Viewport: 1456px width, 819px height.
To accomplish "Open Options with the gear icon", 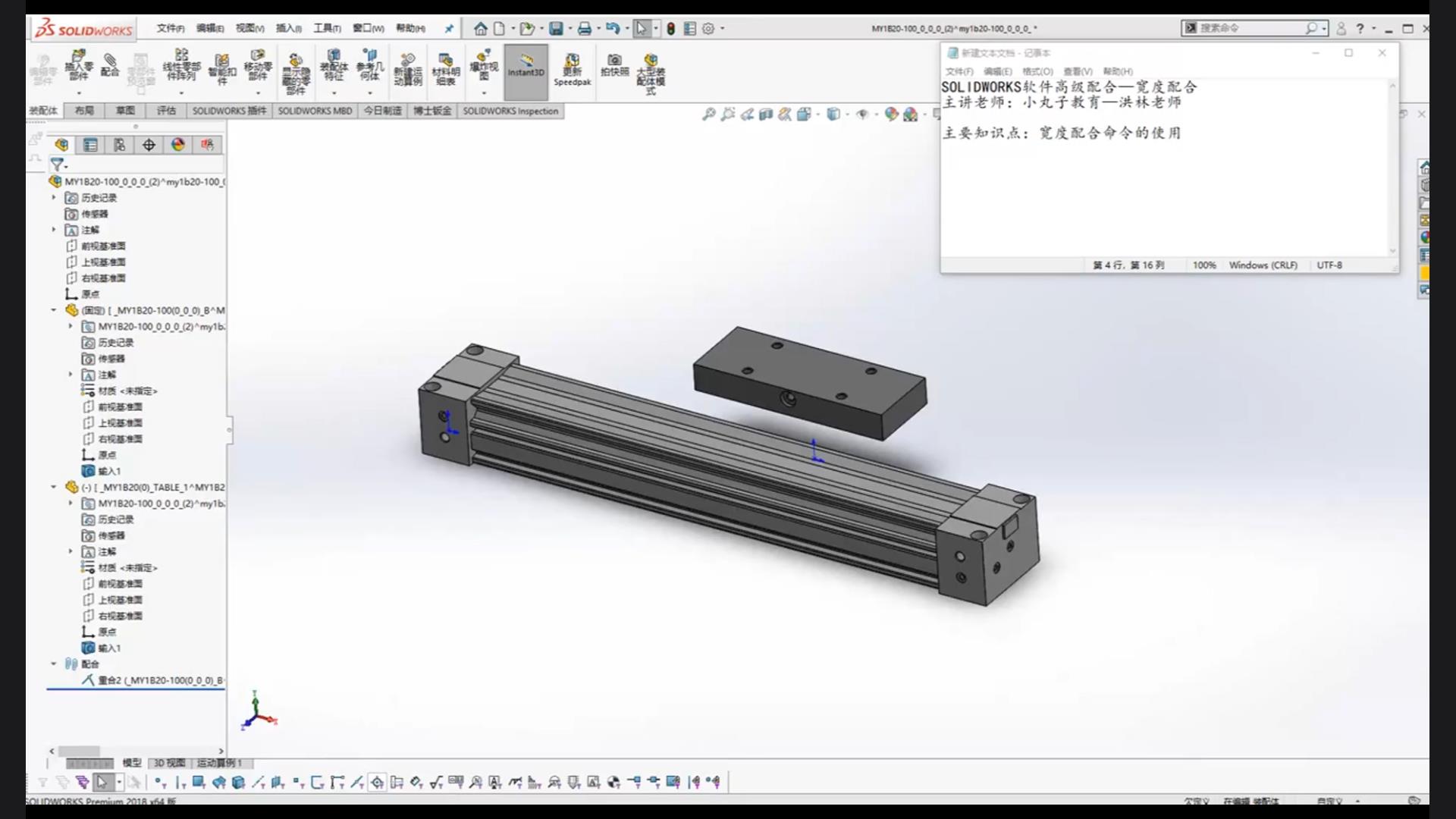I will [708, 29].
